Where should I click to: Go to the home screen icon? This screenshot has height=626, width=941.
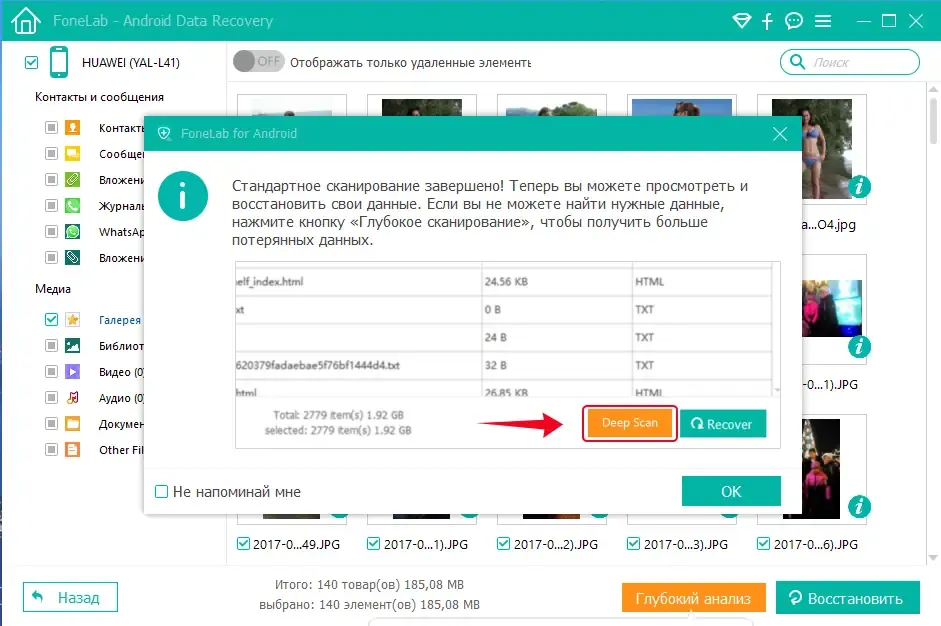pos(25,20)
